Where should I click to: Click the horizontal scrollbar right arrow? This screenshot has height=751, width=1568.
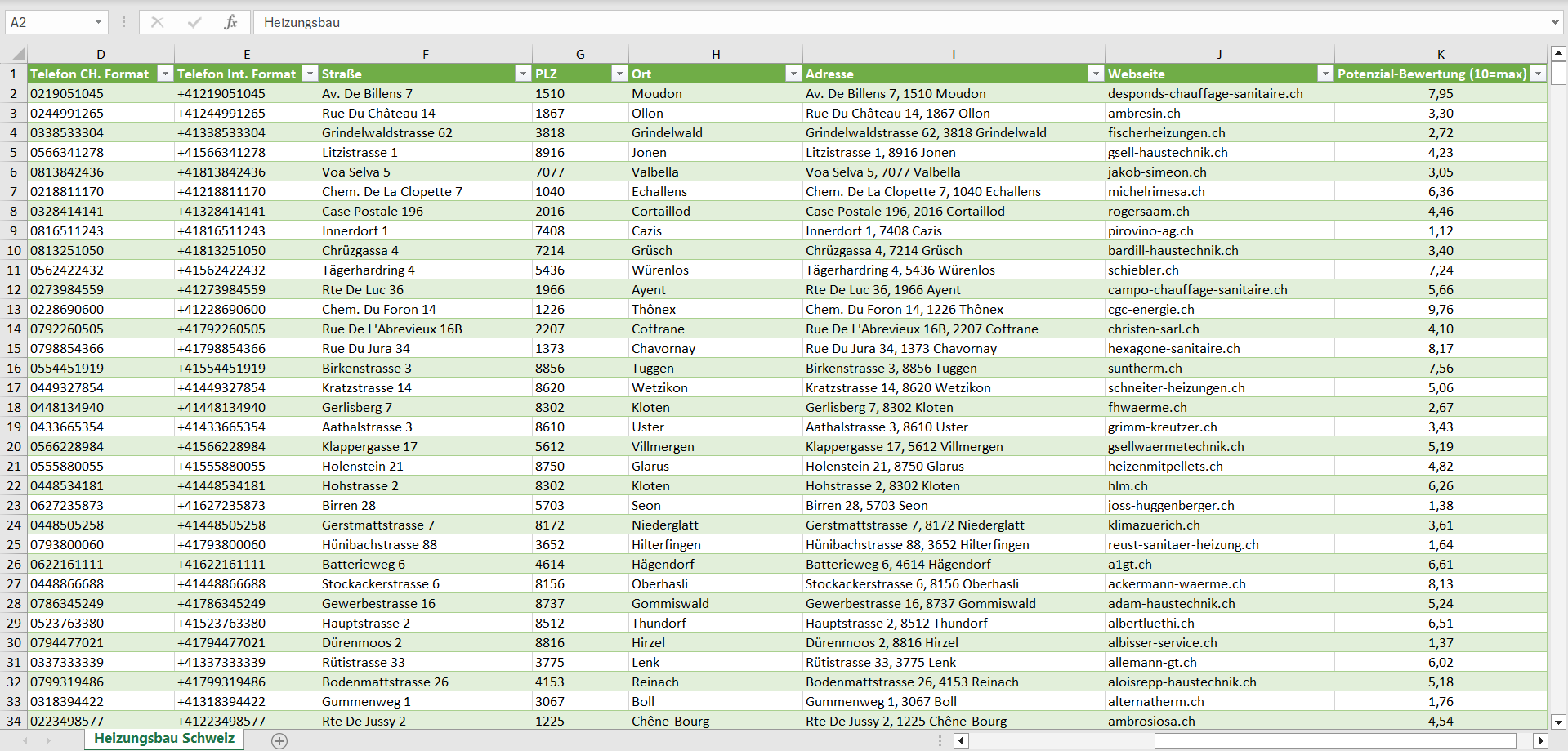pyautogui.click(x=1541, y=741)
